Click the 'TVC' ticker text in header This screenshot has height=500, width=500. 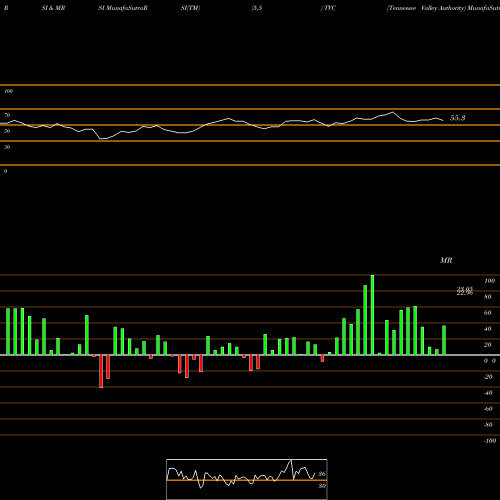pyautogui.click(x=329, y=8)
